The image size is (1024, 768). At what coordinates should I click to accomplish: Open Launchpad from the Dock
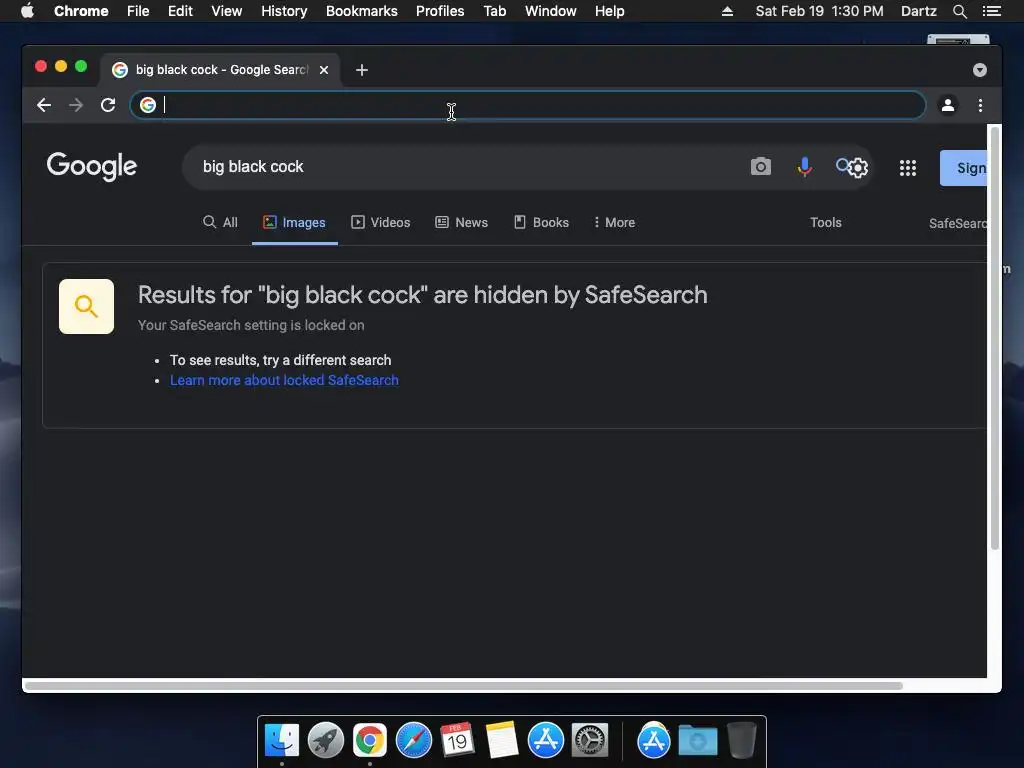pyautogui.click(x=325, y=741)
